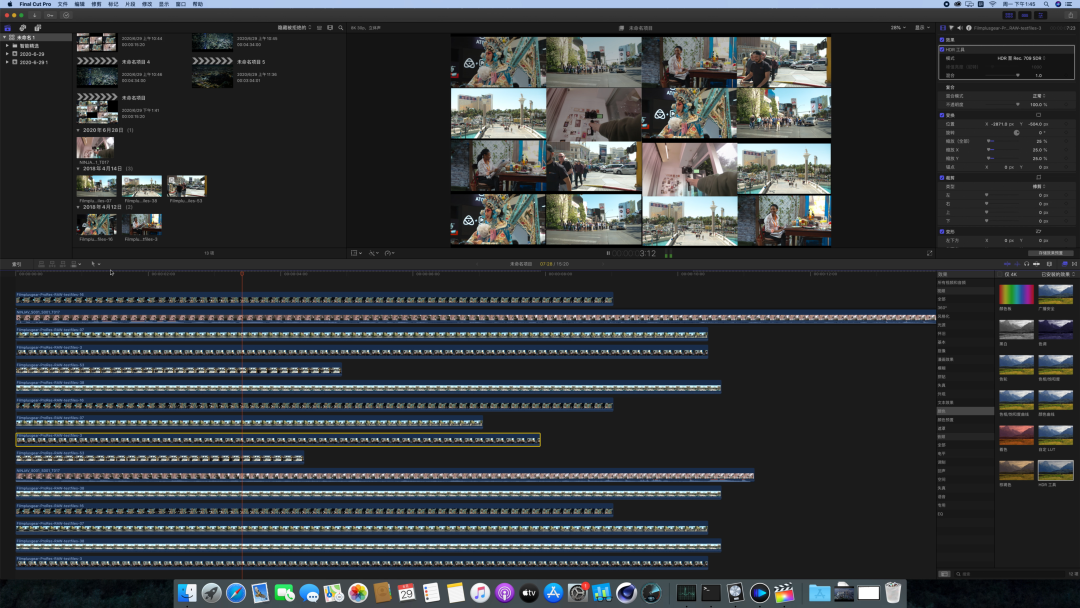Switch to the Audio inspector speaker icon
Image resolution: width=1080 pixels, height=608 pixels.
(x=959, y=28)
